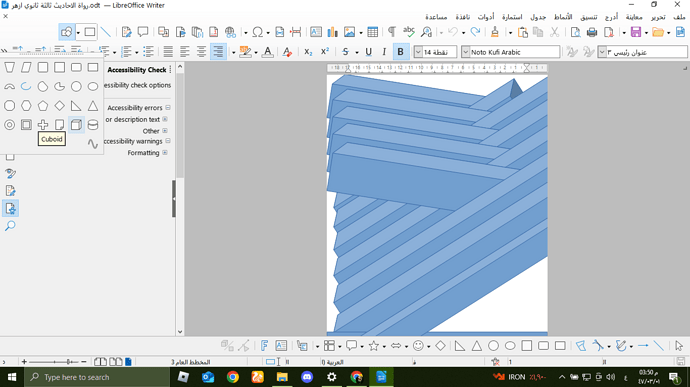Image resolution: width=690 pixels, height=387 pixels.
Task: Click the Insert Table icon in the toolbar
Action: coord(372,32)
